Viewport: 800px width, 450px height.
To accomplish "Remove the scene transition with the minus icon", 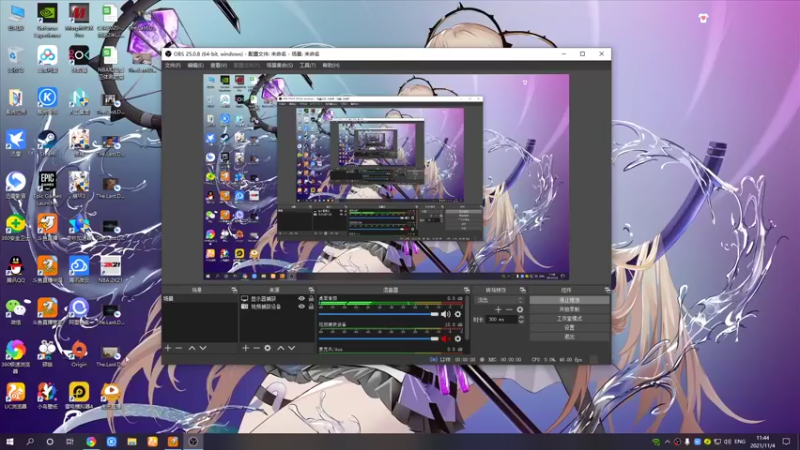I will pyautogui.click(x=509, y=310).
